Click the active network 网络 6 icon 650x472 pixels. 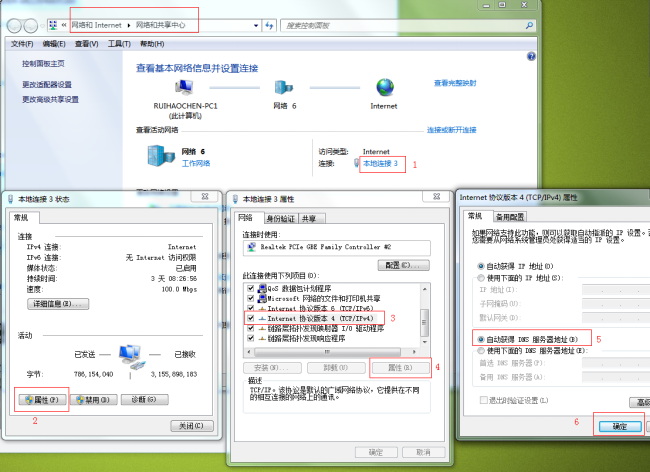(158, 156)
